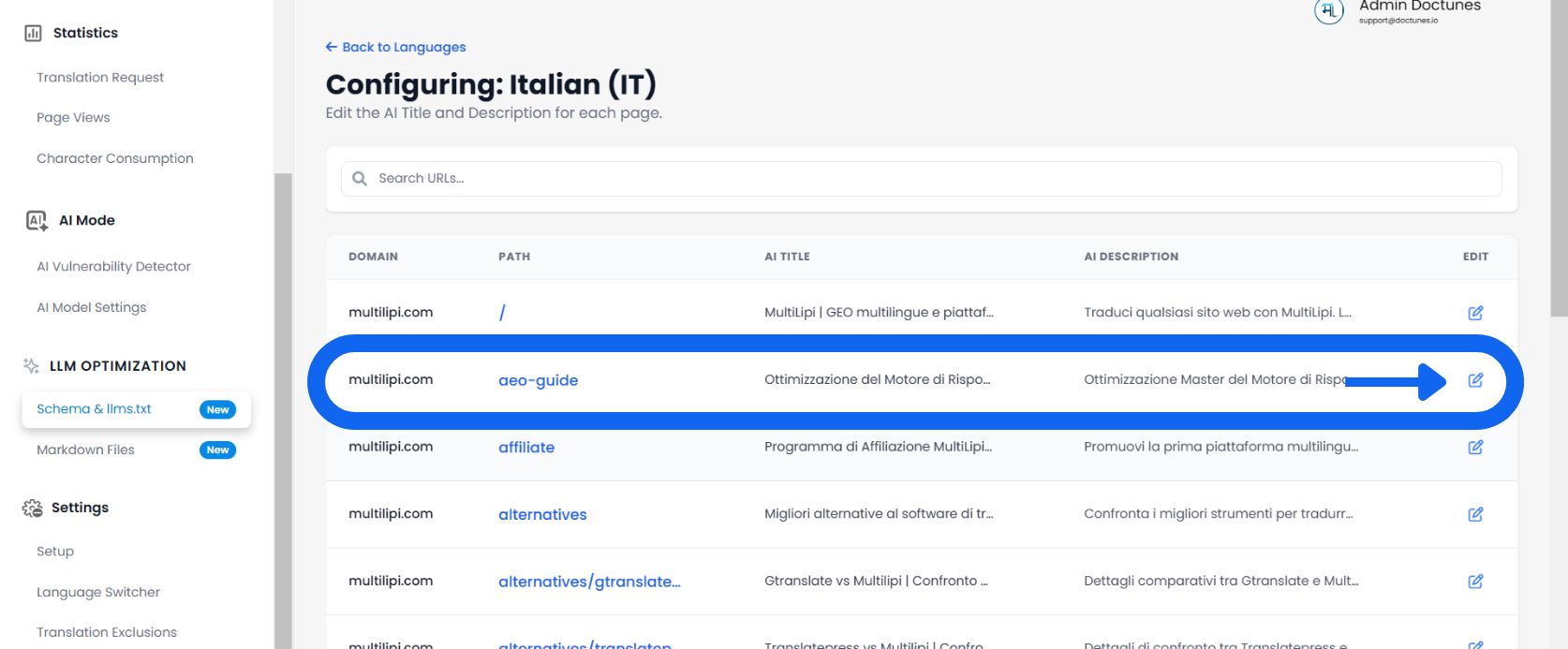1568x649 pixels.
Task: Edit the affiliate row
Action: tap(1475, 448)
